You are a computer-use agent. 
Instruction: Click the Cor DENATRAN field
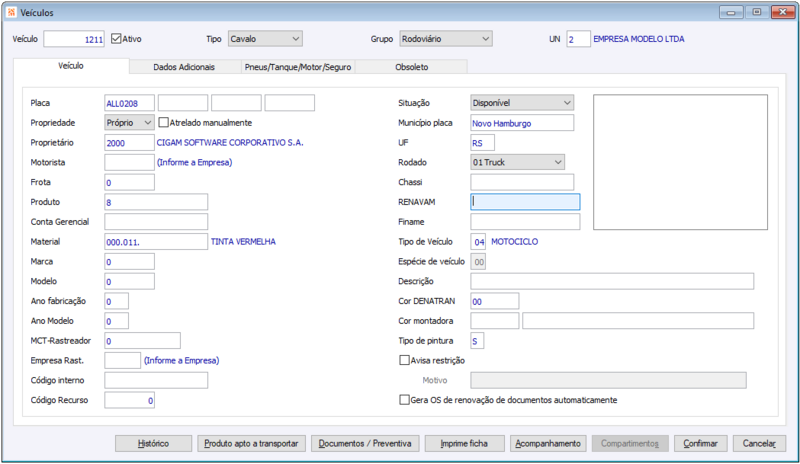click(x=494, y=301)
